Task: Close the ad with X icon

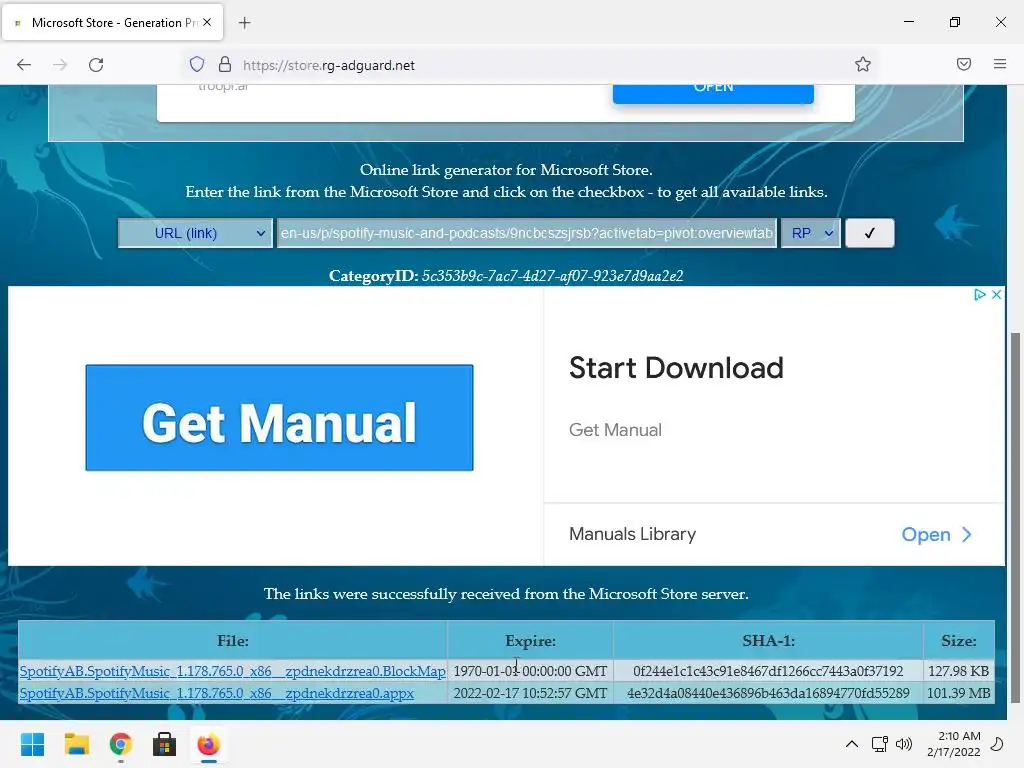Action: coord(997,295)
